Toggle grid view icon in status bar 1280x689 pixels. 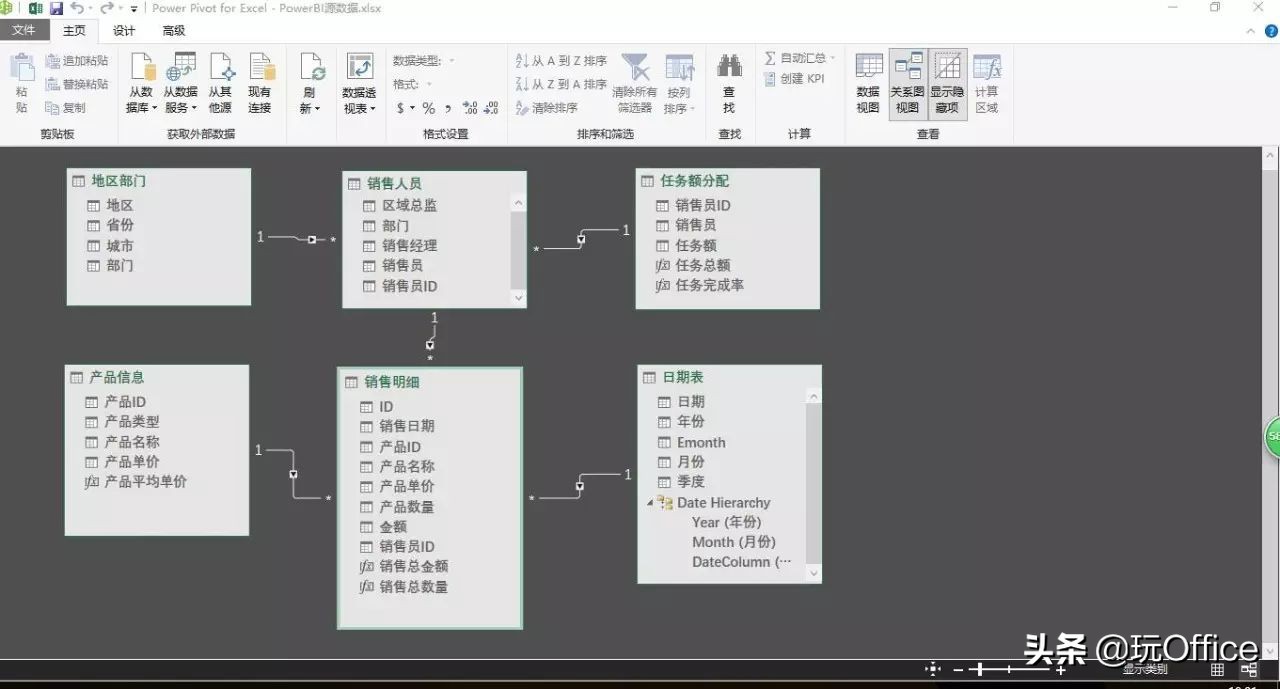[x=1217, y=669]
